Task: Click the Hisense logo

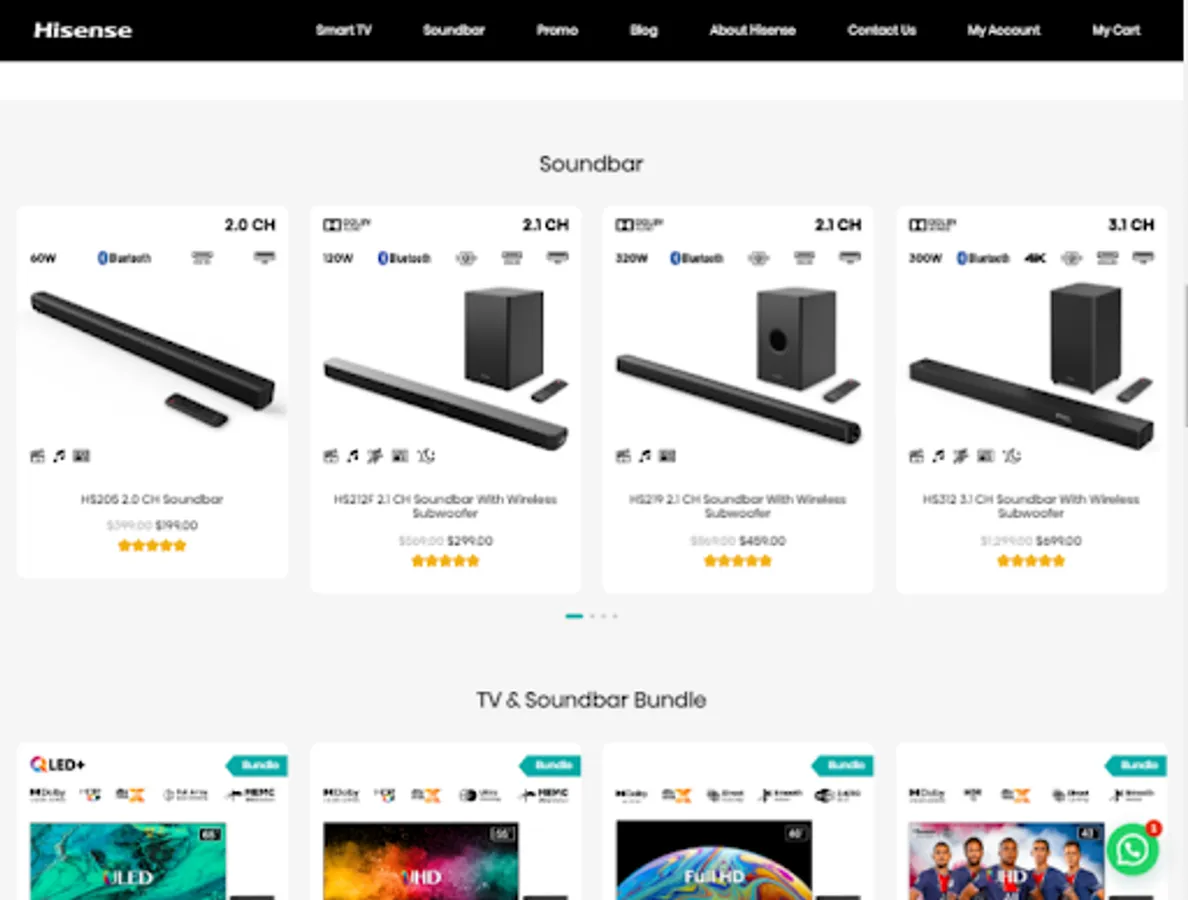Action: point(83,30)
